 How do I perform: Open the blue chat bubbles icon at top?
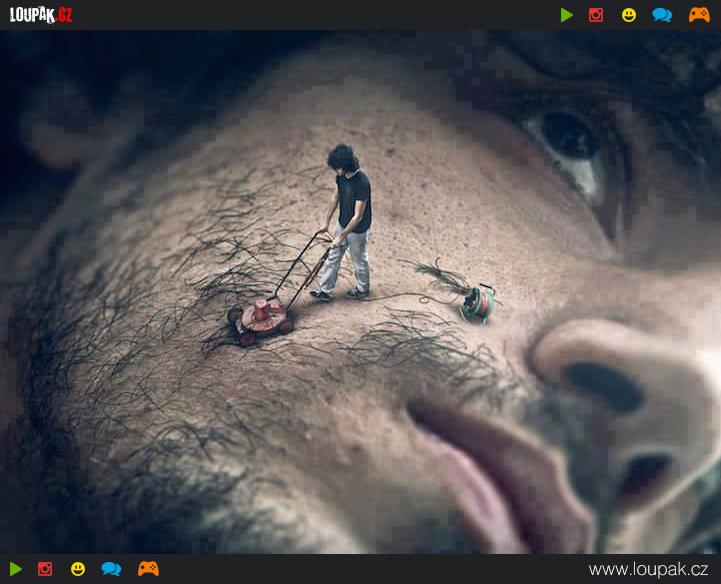(x=662, y=15)
